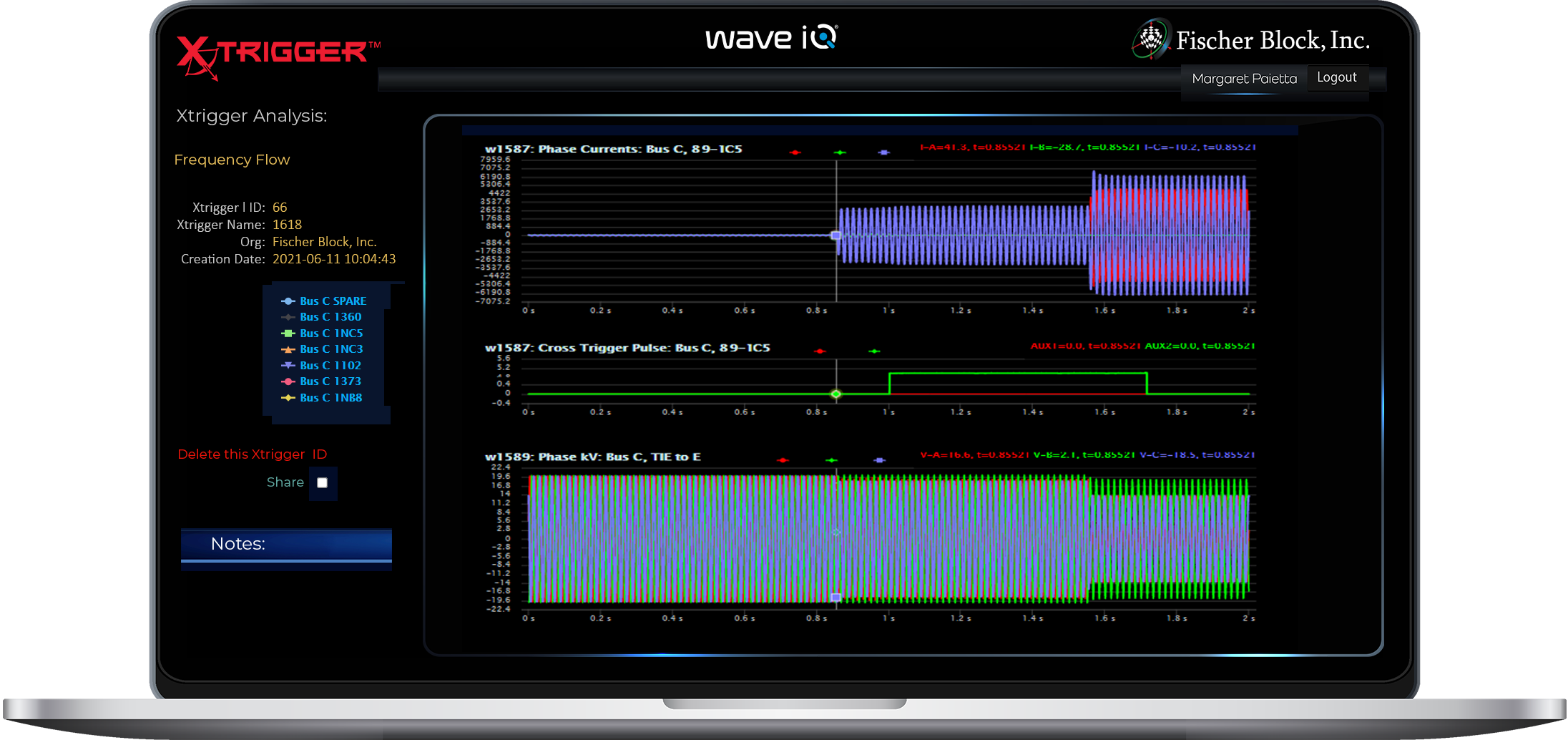Toggle blue I-C series in Phase Currents legend
Image resolution: width=1568 pixels, height=740 pixels.
tap(884, 152)
